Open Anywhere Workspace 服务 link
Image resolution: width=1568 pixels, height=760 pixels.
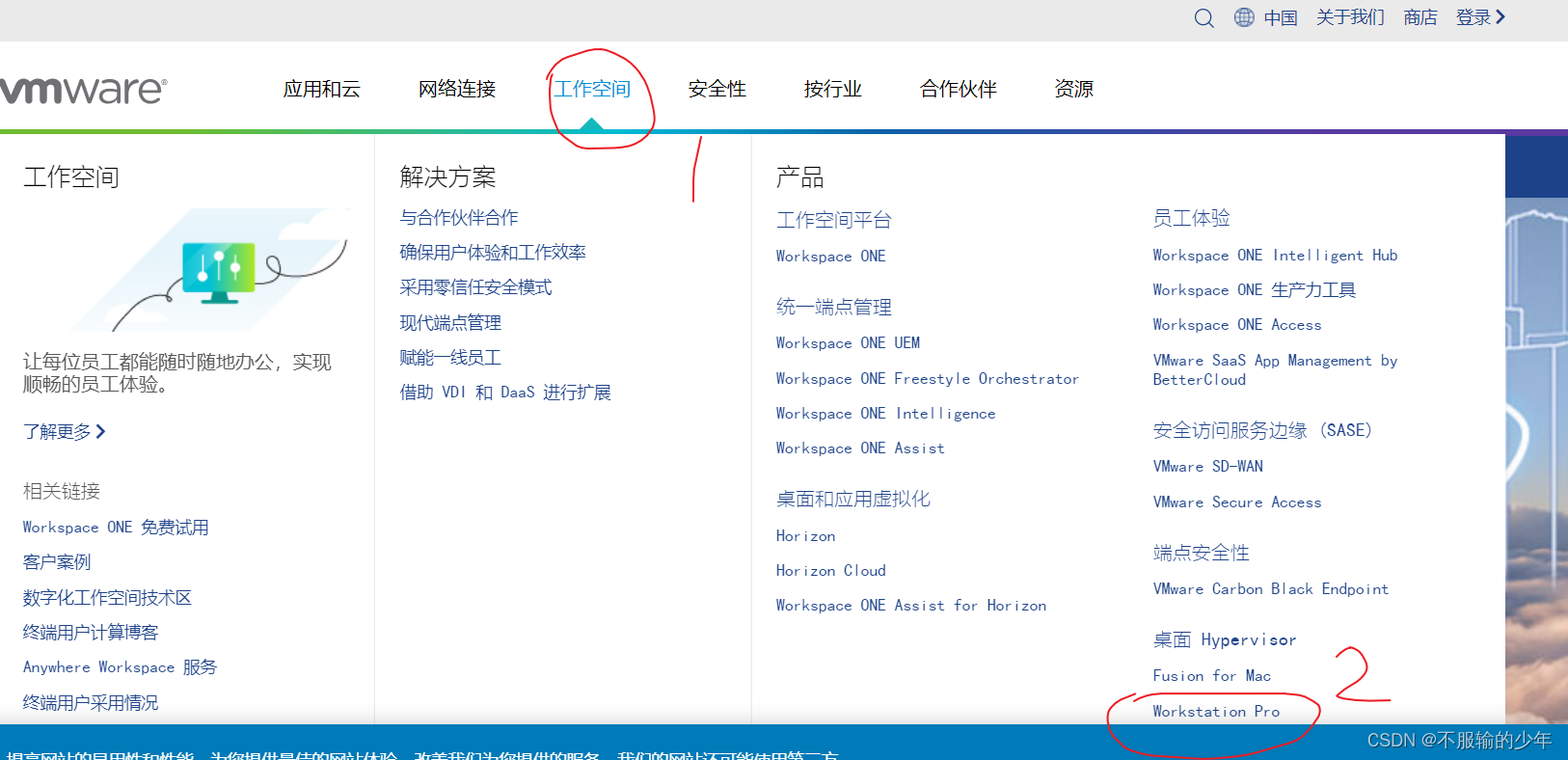coord(120,667)
